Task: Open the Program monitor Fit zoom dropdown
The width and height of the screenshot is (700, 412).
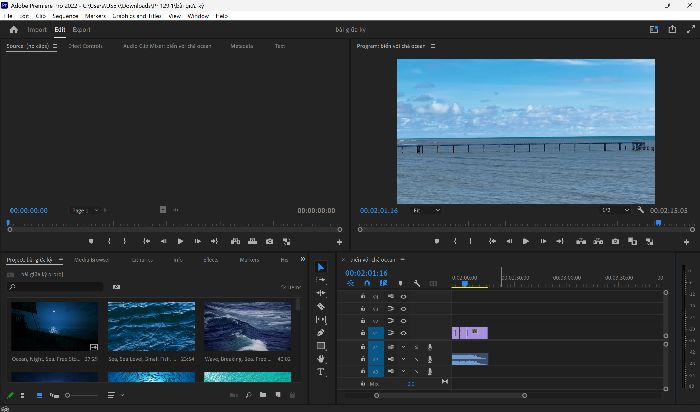Action: pos(426,210)
